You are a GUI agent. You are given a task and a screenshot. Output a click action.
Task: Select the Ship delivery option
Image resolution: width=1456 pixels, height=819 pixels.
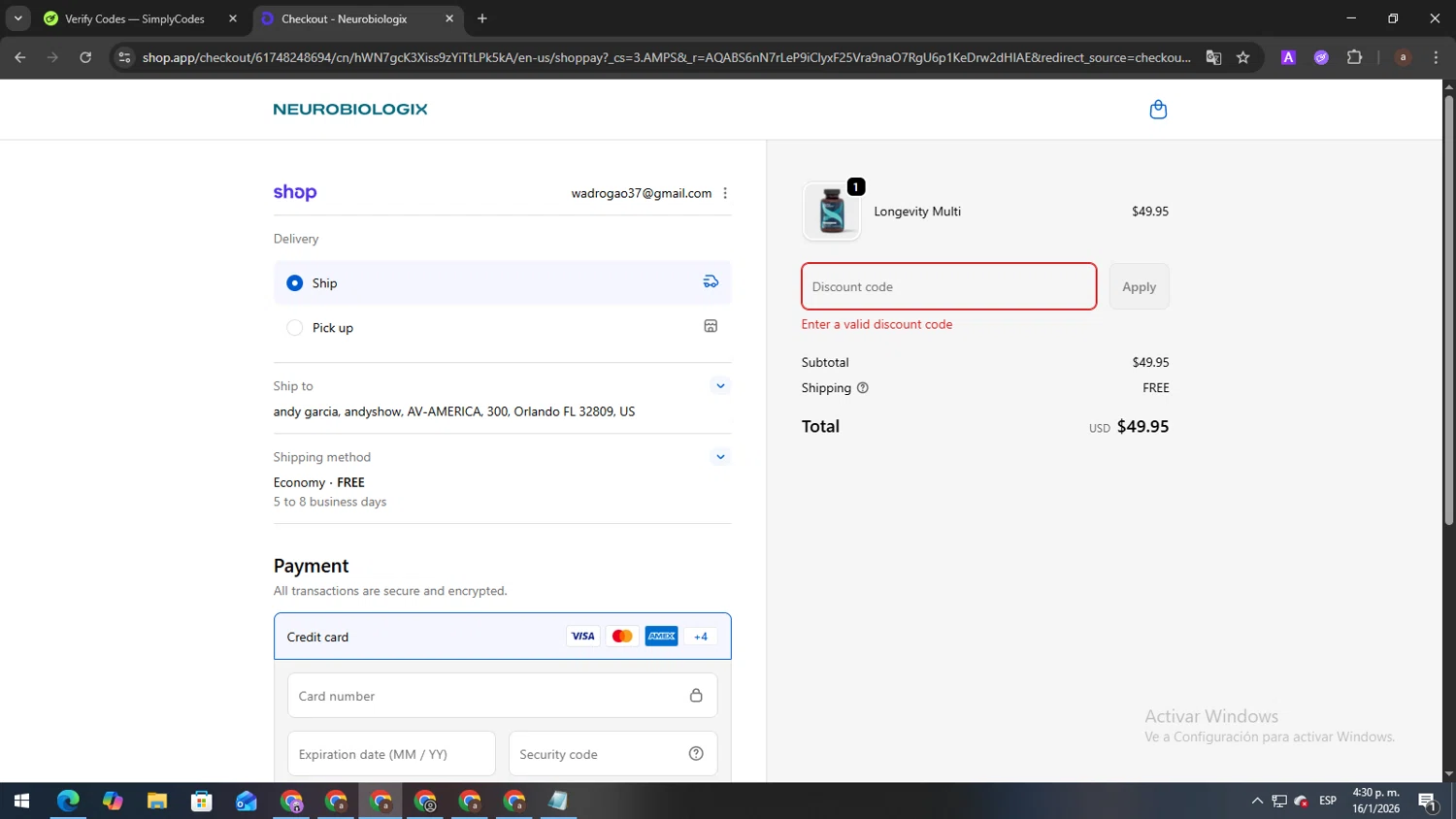coord(502,282)
